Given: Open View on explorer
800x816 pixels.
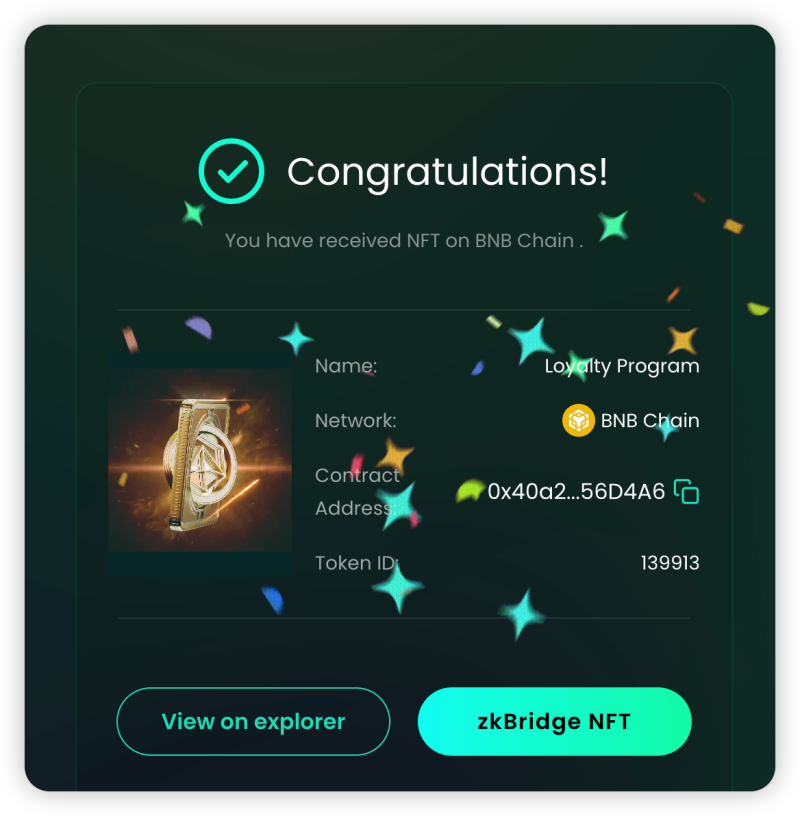Looking at the screenshot, I should coord(253,721).
